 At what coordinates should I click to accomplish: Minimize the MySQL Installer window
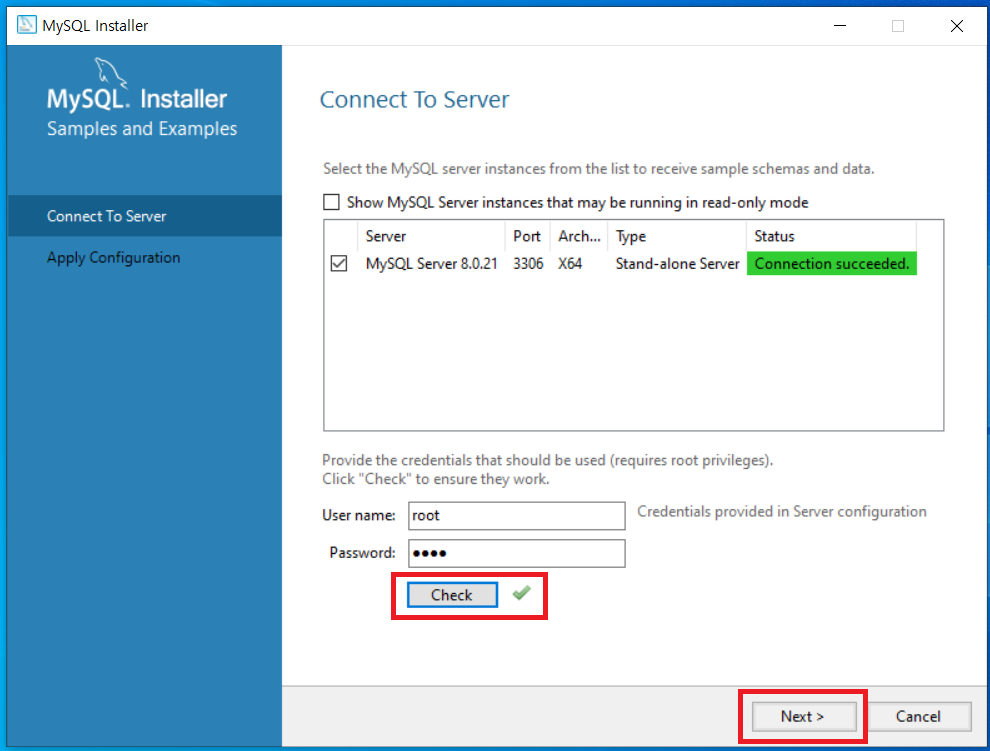pyautogui.click(x=840, y=25)
